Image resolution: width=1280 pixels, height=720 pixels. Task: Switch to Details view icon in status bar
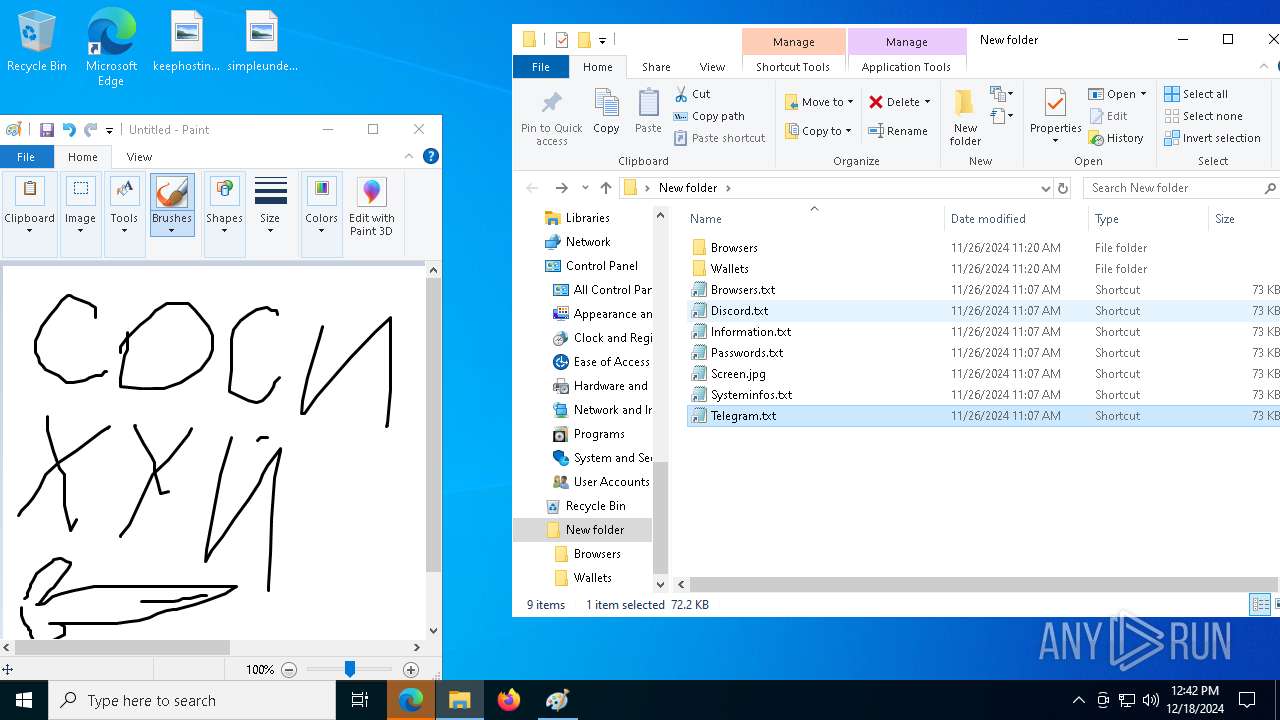coord(1259,604)
